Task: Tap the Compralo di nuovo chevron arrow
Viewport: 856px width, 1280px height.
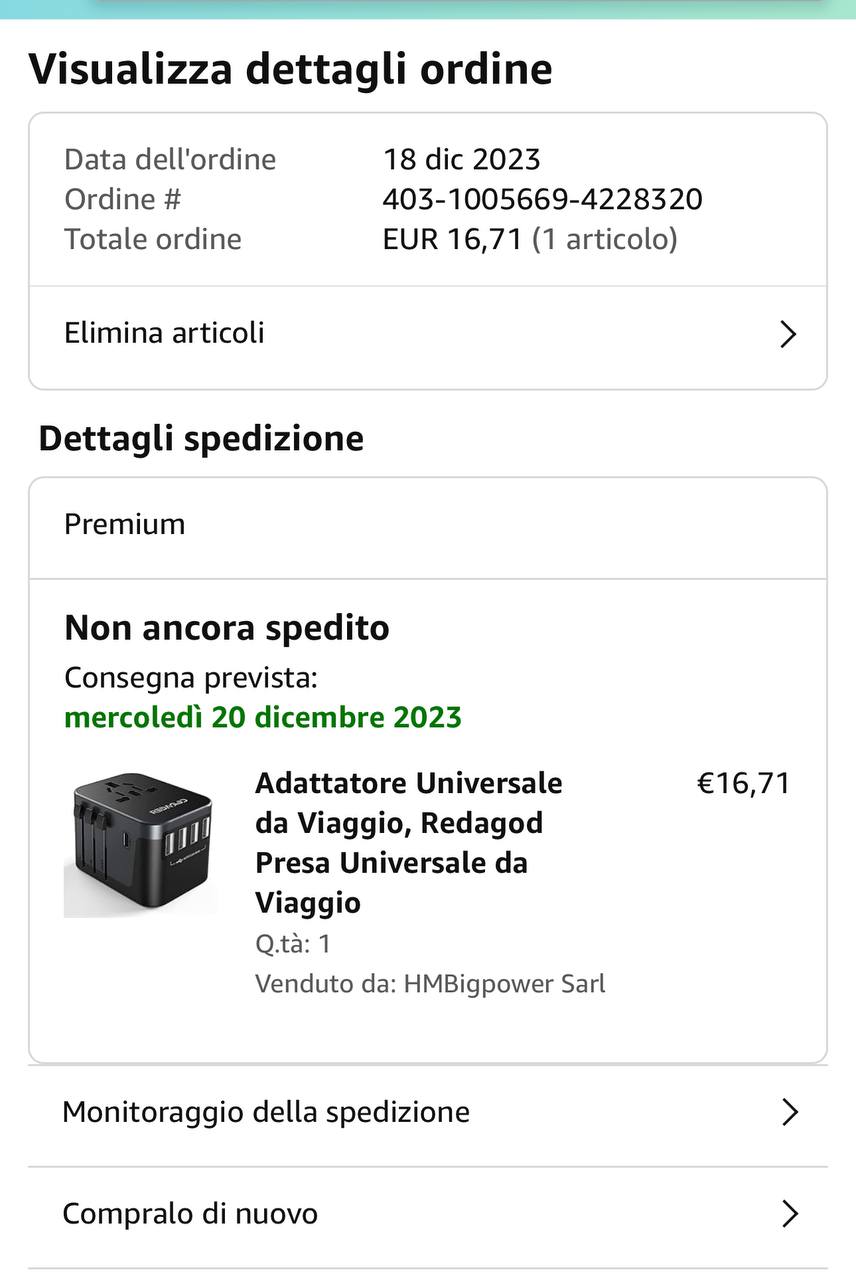Action: [x=789, y=1214]
